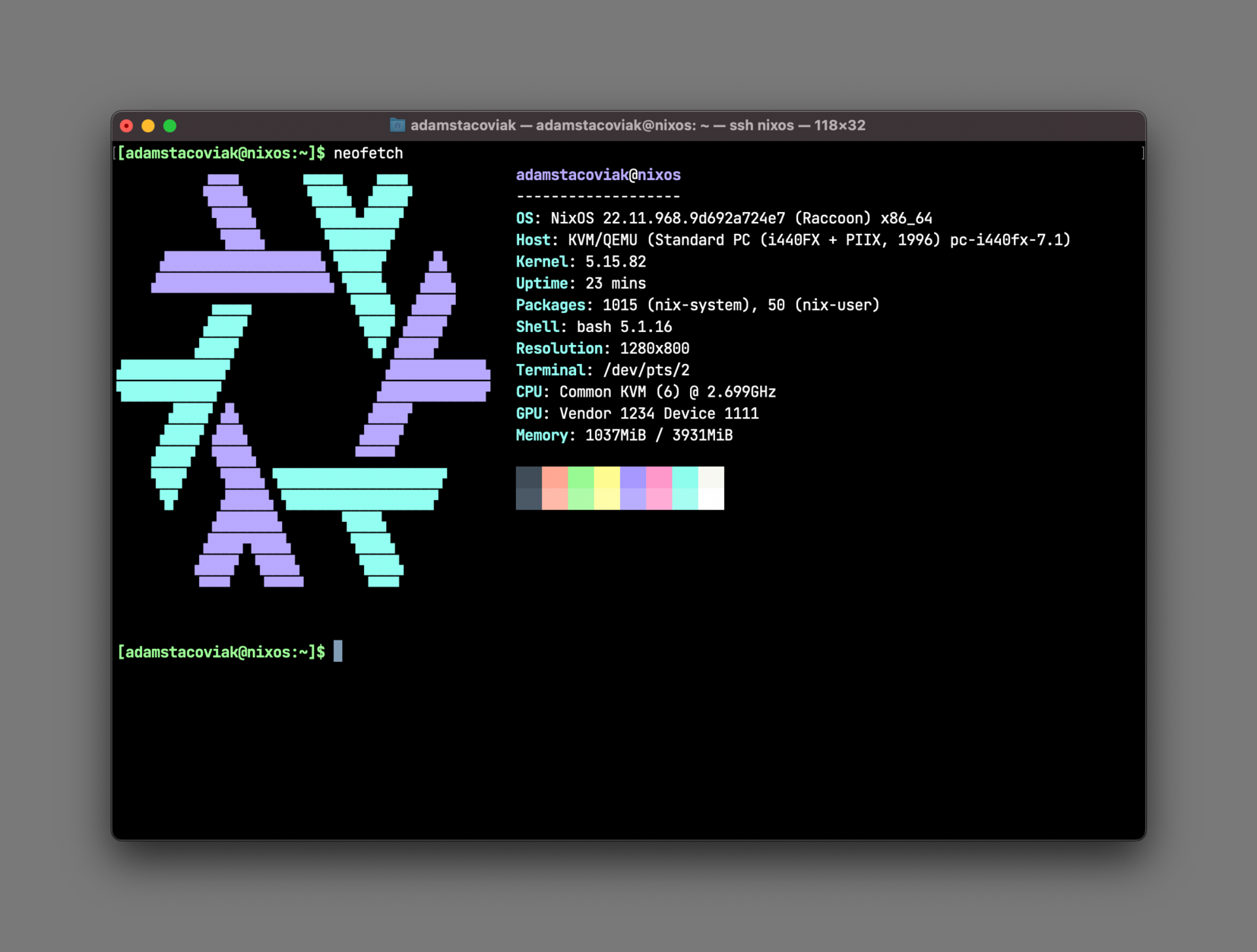Maximize the terminal with the green button

tap(170, 126)
